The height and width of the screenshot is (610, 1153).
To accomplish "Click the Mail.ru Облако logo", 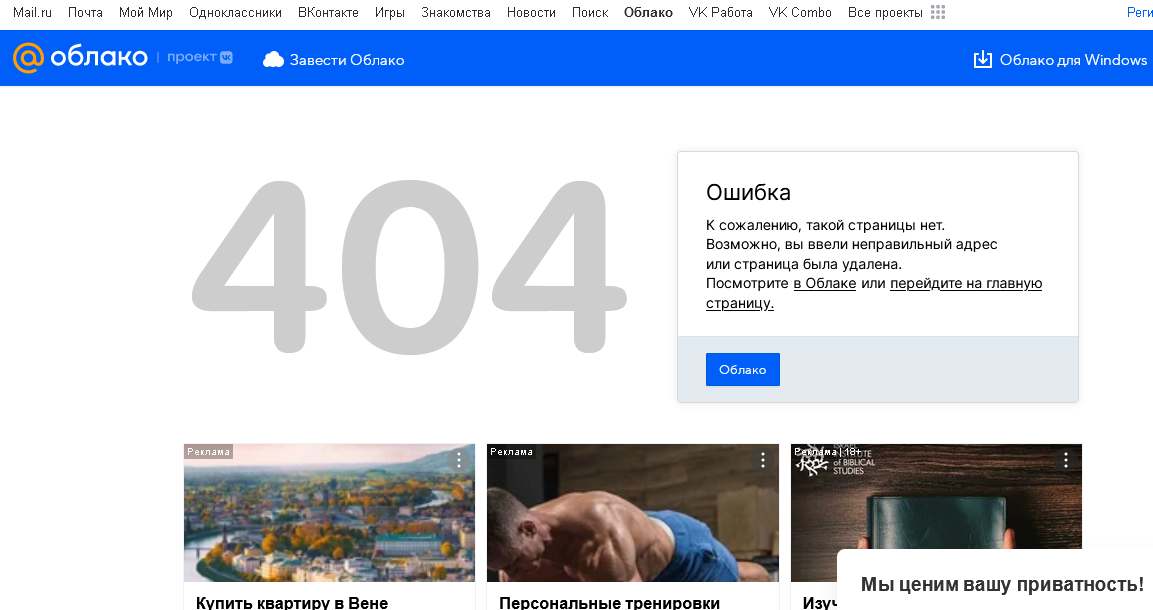I will tap(80, 57).
